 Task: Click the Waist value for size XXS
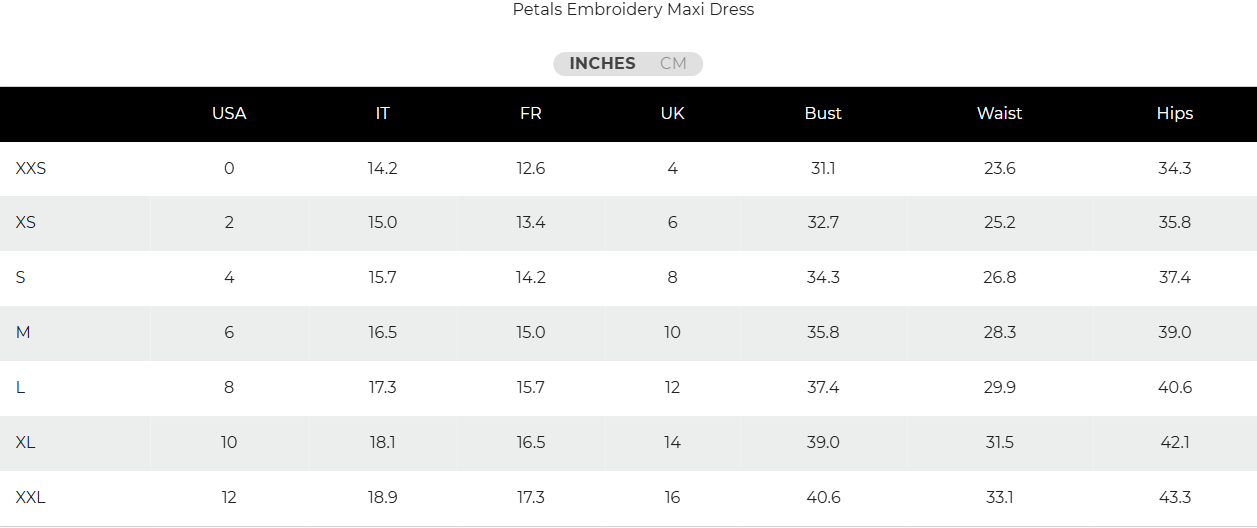click(x=999, y=169)
